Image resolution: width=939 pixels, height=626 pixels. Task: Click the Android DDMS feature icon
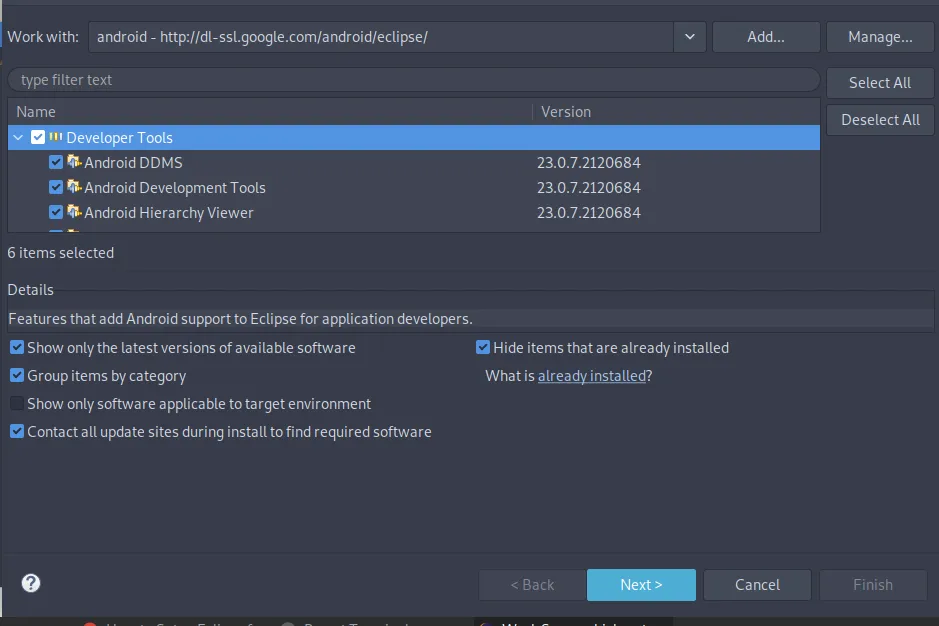click(74, 162)
